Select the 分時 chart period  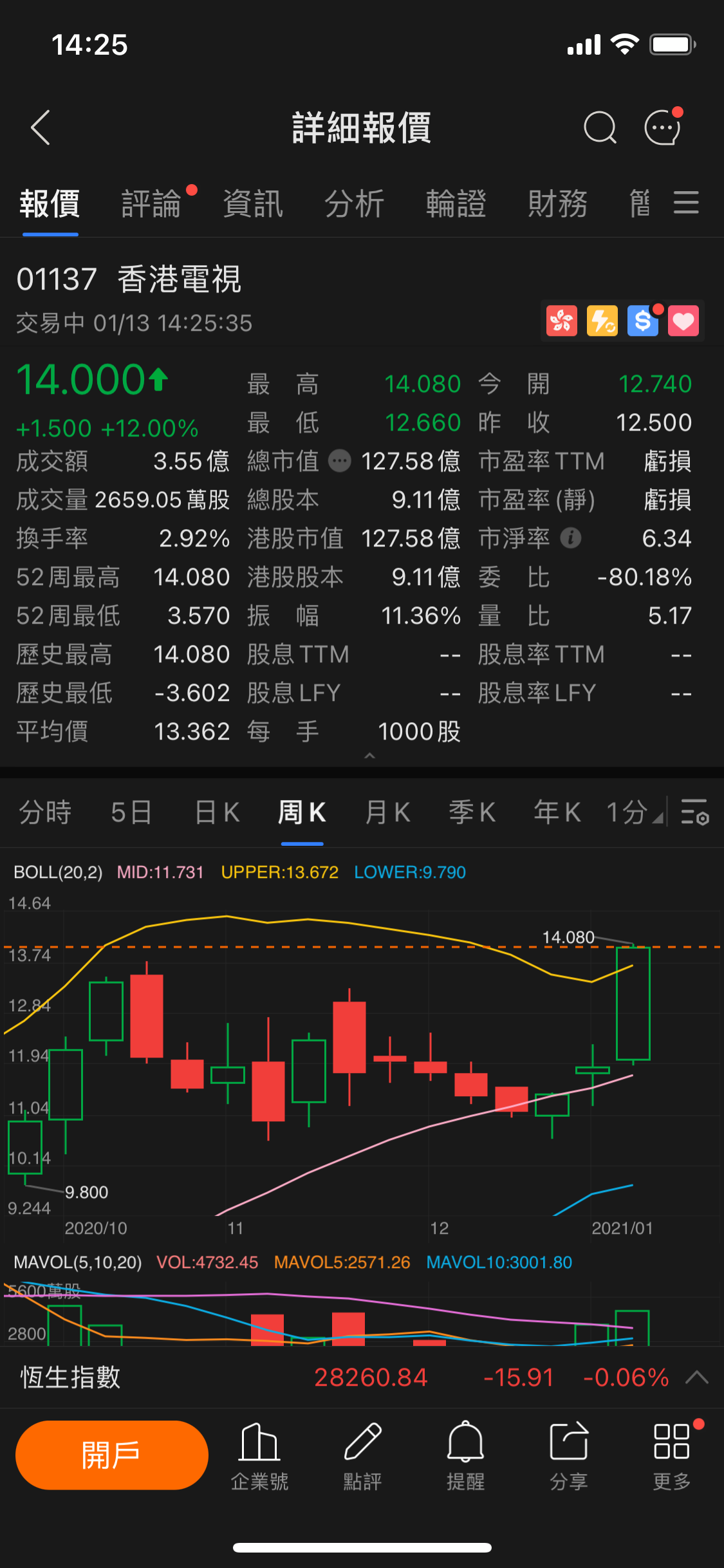pyautogui.click(x=45, y=812)
